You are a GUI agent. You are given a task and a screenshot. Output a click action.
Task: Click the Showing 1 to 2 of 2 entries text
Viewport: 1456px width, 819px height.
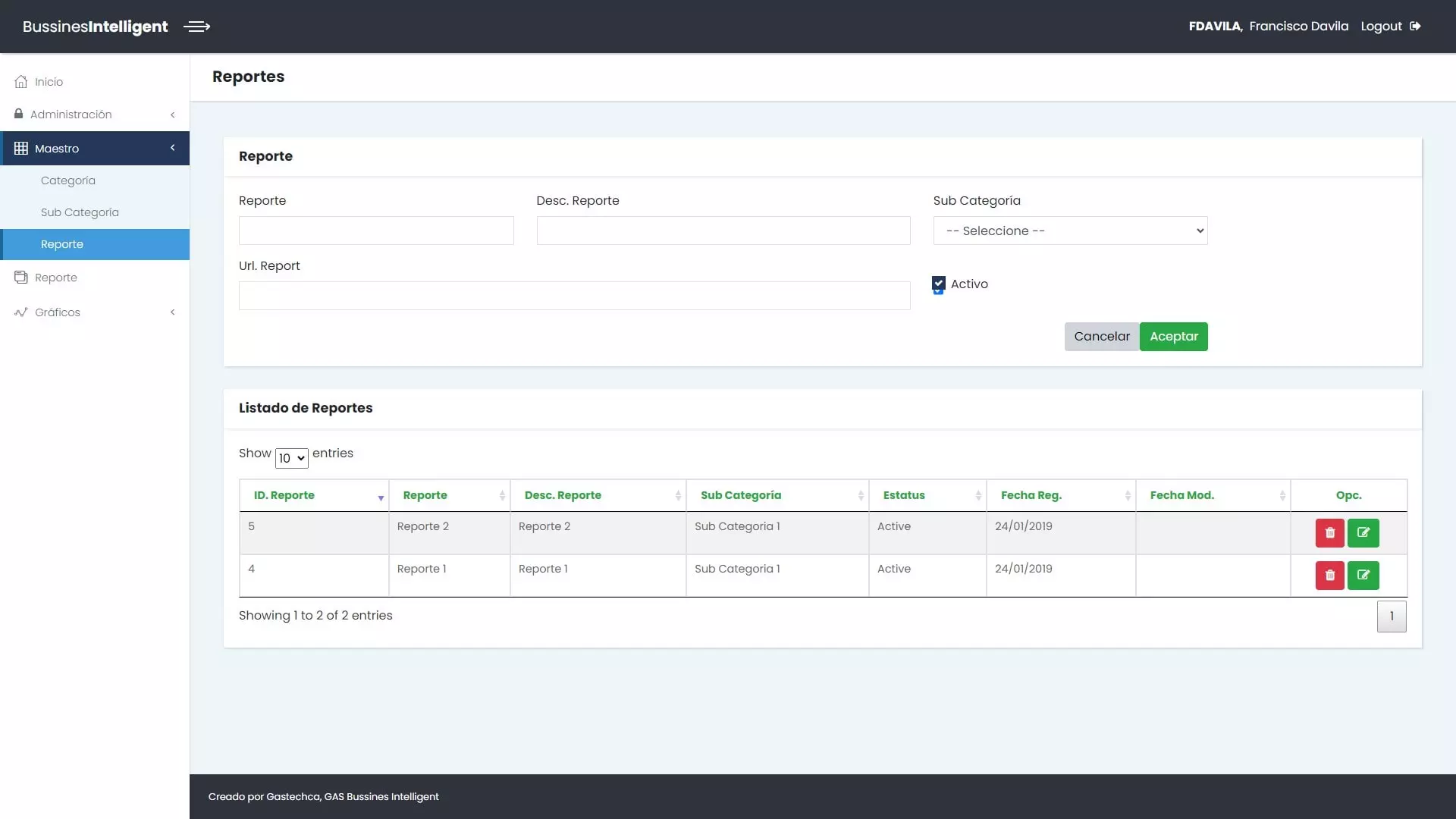(x=315, y=616)
